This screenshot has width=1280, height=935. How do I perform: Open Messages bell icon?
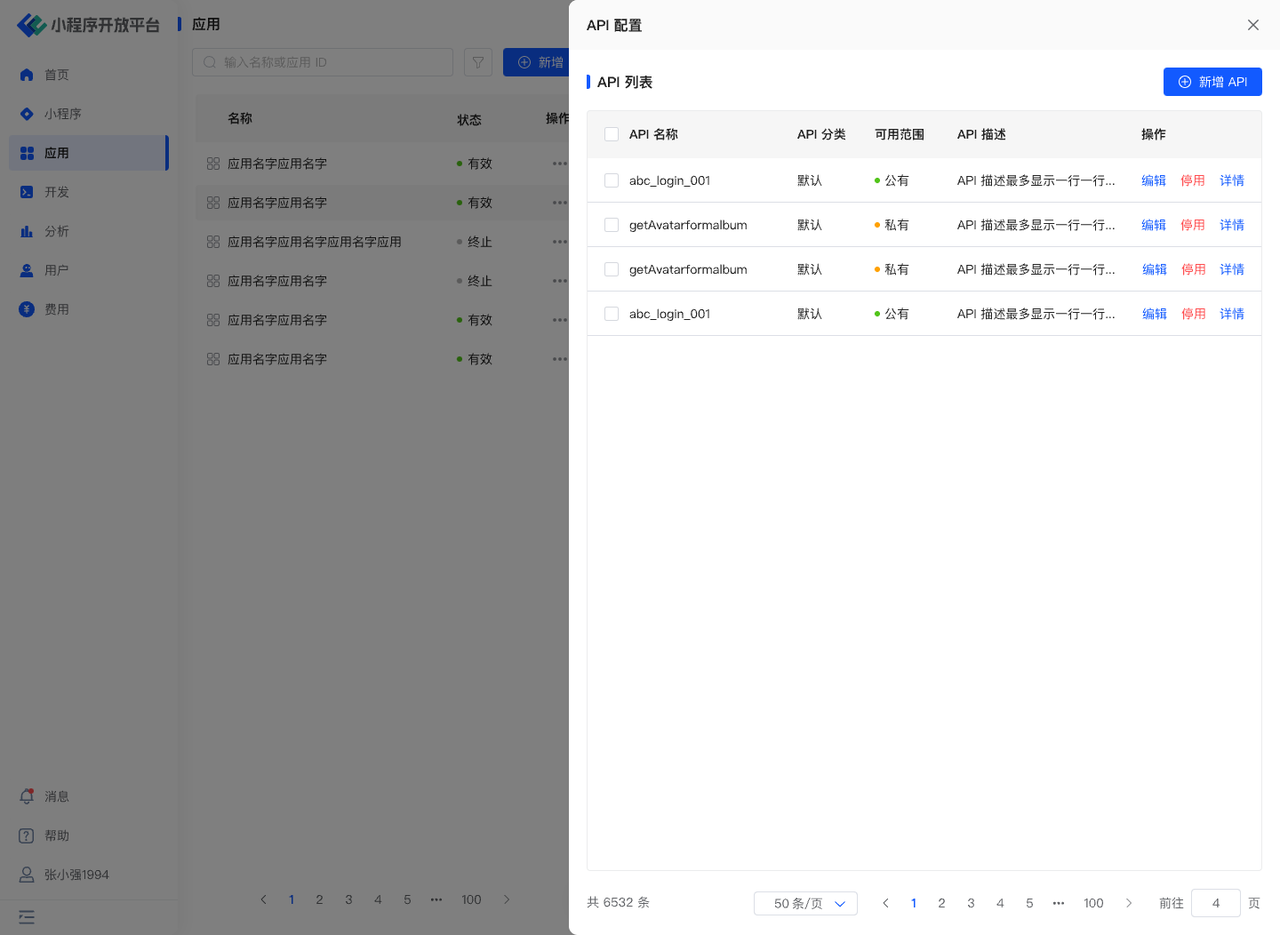[x=27, y=796]
